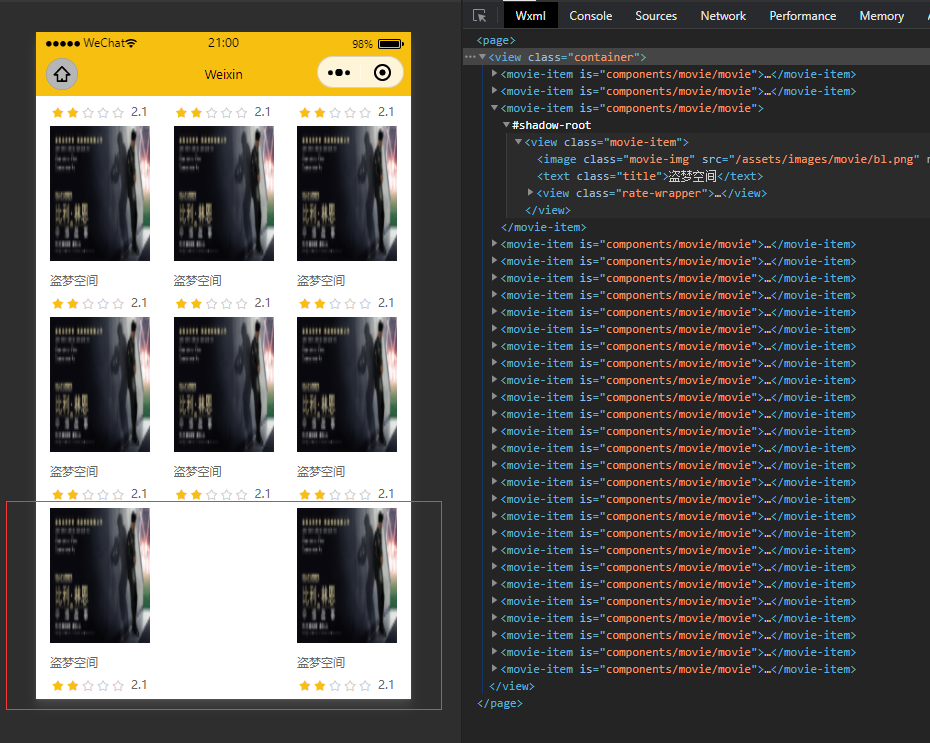
Task: Tap the Weixin title in the navigation bar
Action: pos(224,75)
